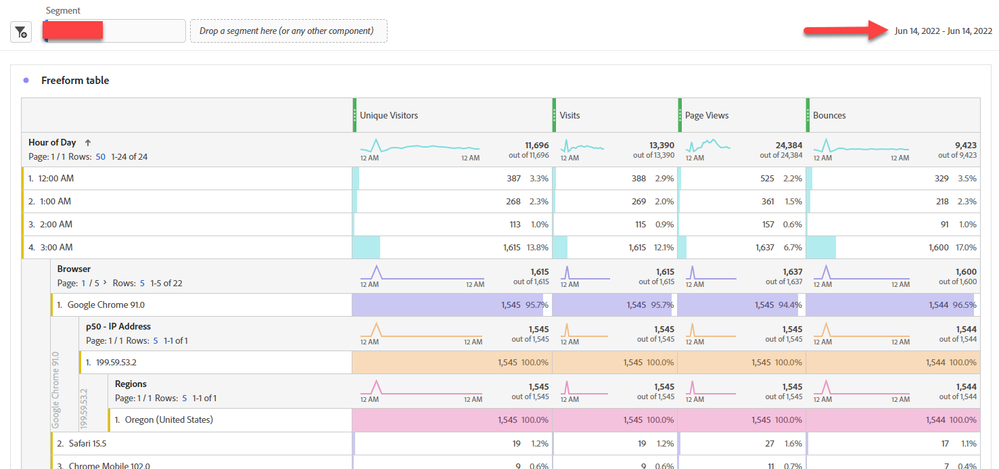Click the segment filter funnel icon
The height and width of the screenshot is (469, 999).
pos(20,32)
